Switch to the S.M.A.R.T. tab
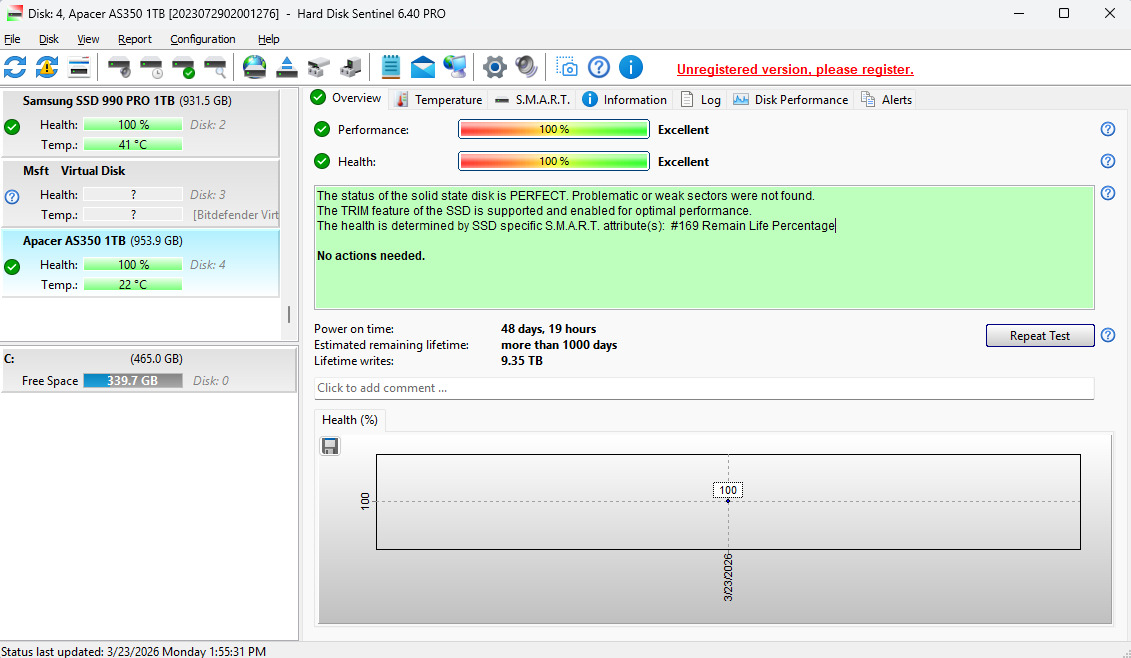 point(532,100)
